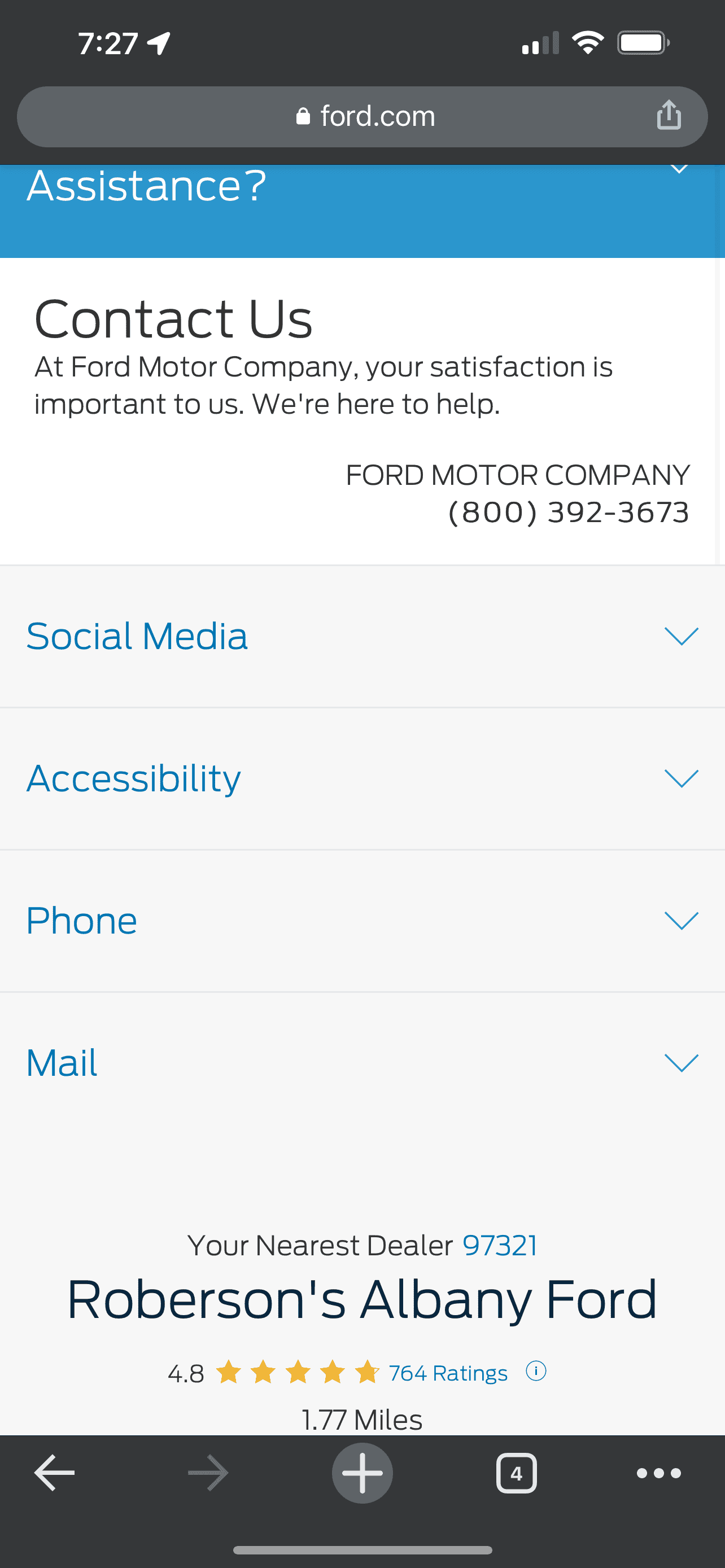725x1568 pixels.
Task: Tap the browser back arrow
Action: click(55, 1473)
